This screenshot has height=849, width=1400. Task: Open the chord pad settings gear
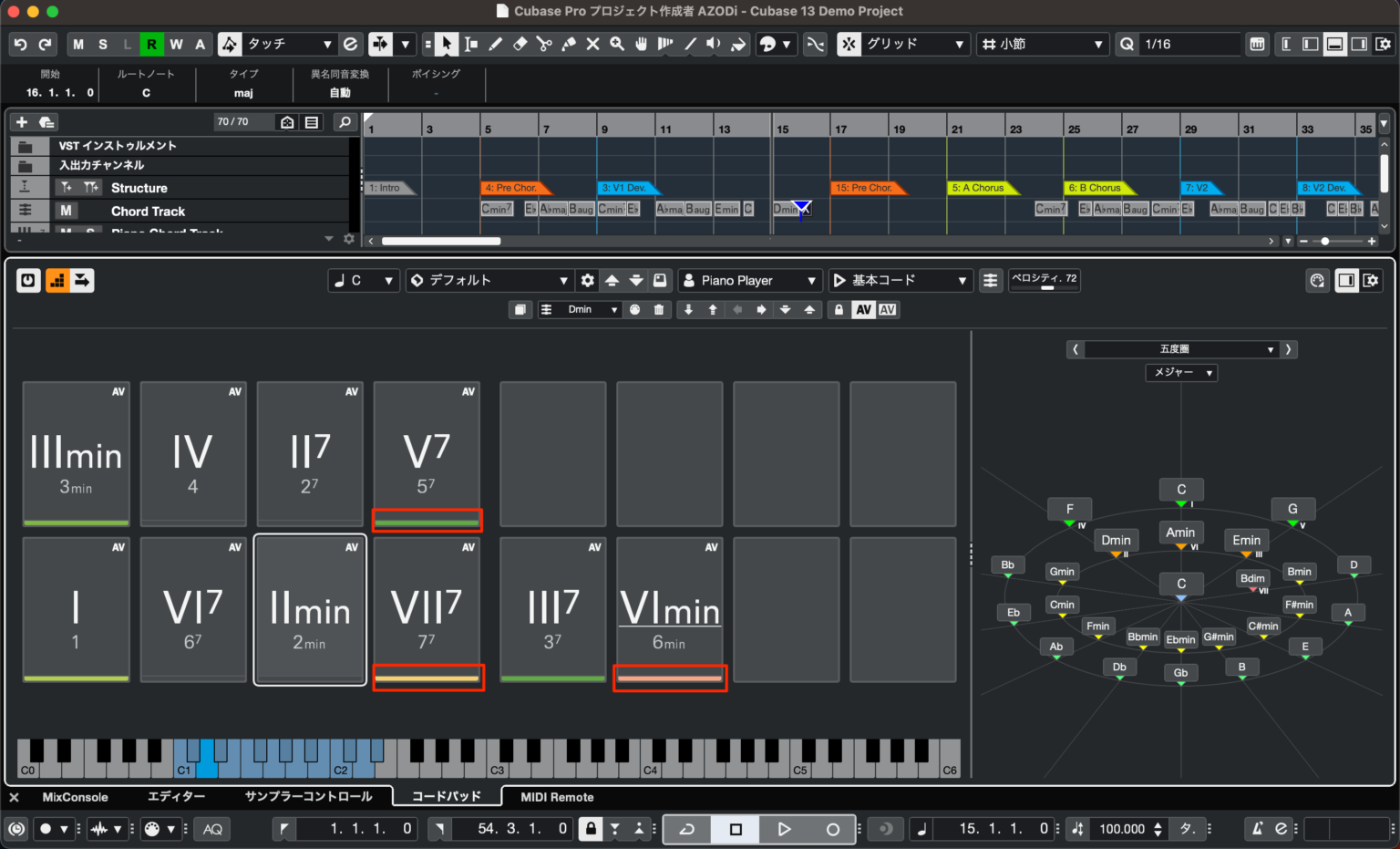[587, 280]
